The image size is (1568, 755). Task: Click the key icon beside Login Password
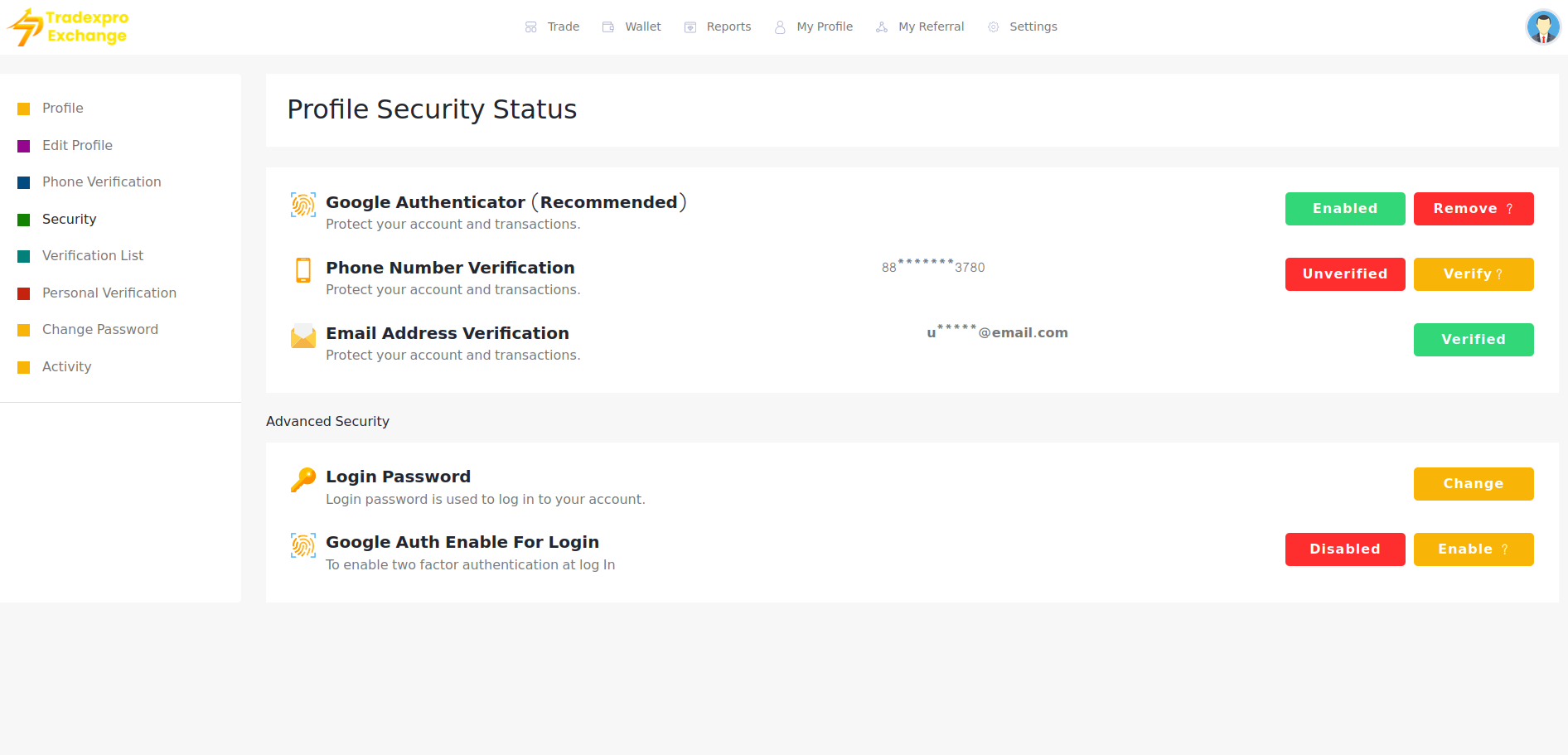303,479
